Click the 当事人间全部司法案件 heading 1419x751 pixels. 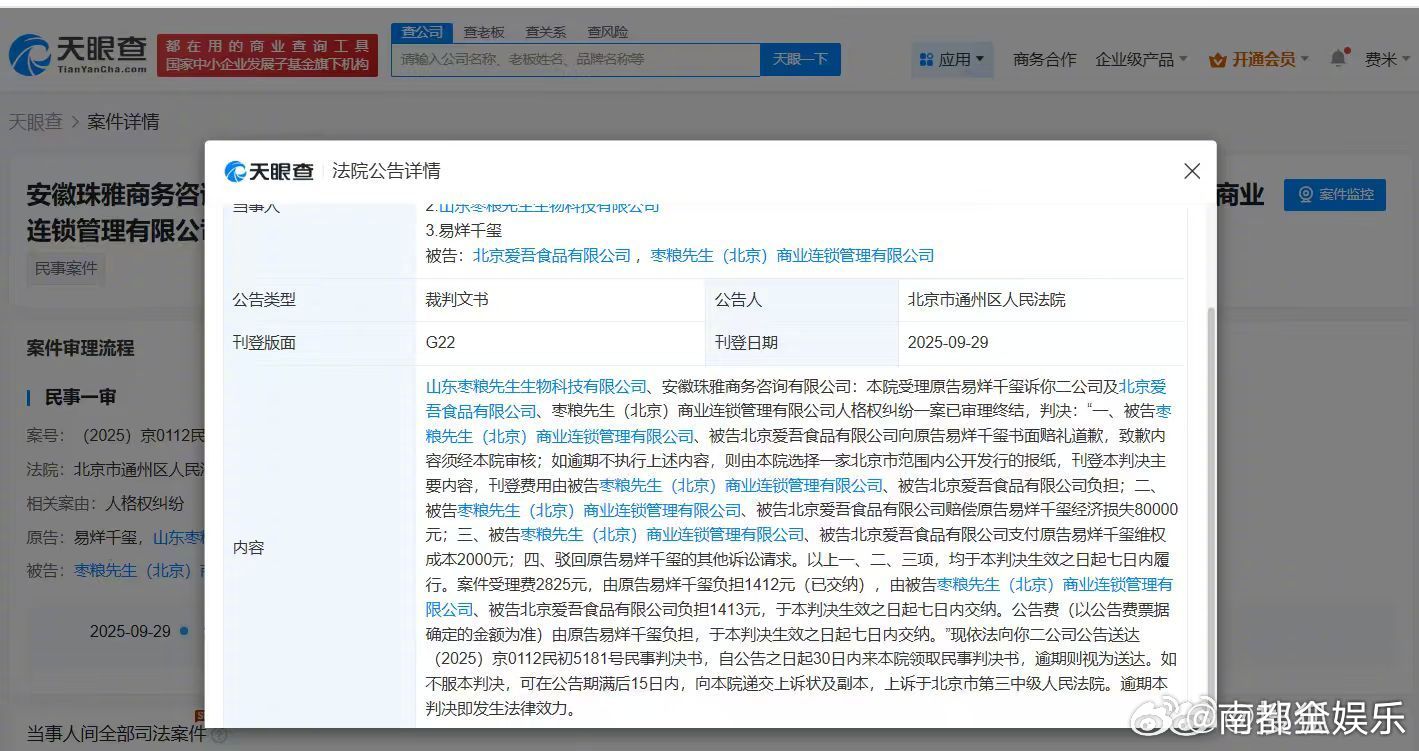pos(116,734)
